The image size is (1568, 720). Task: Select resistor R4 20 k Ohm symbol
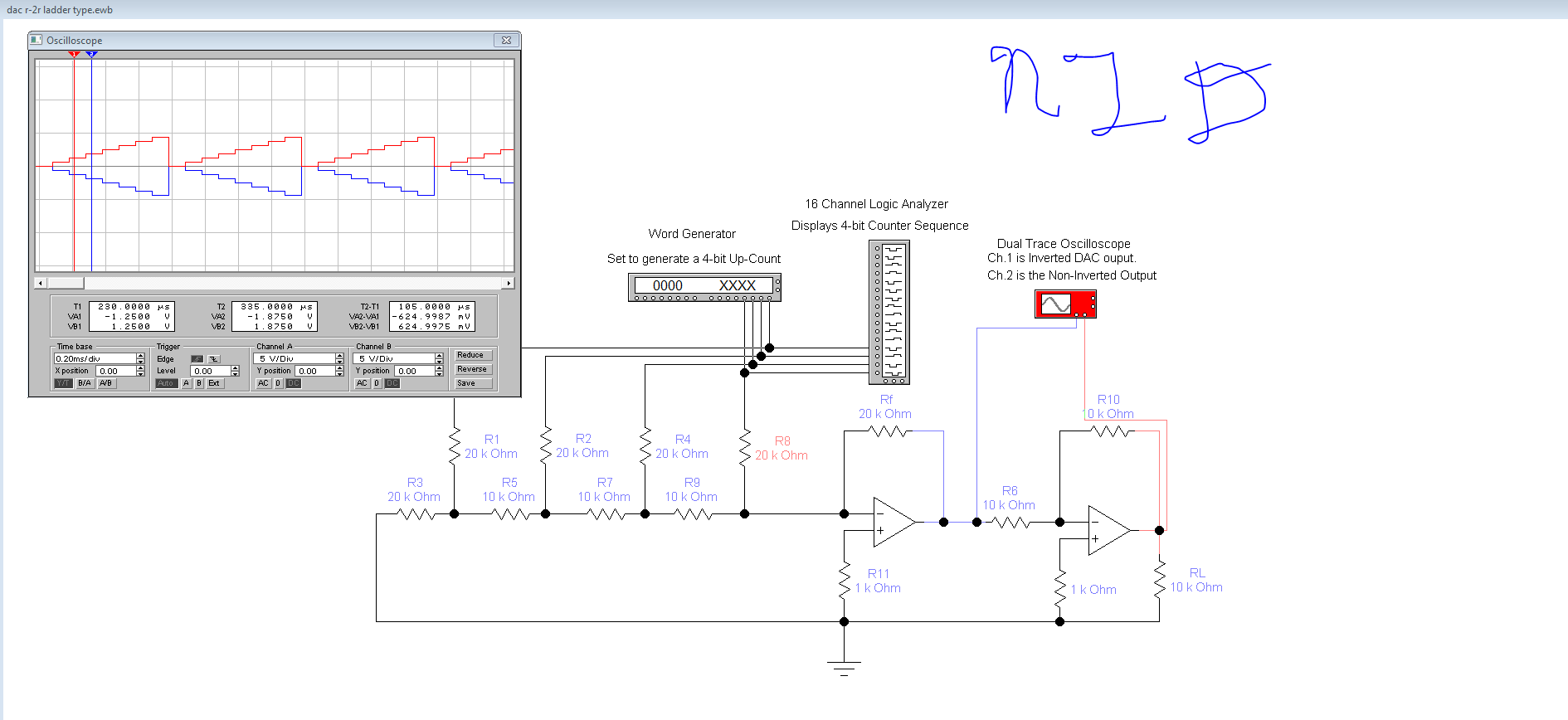pyautogui.click(x=645, y=446)
